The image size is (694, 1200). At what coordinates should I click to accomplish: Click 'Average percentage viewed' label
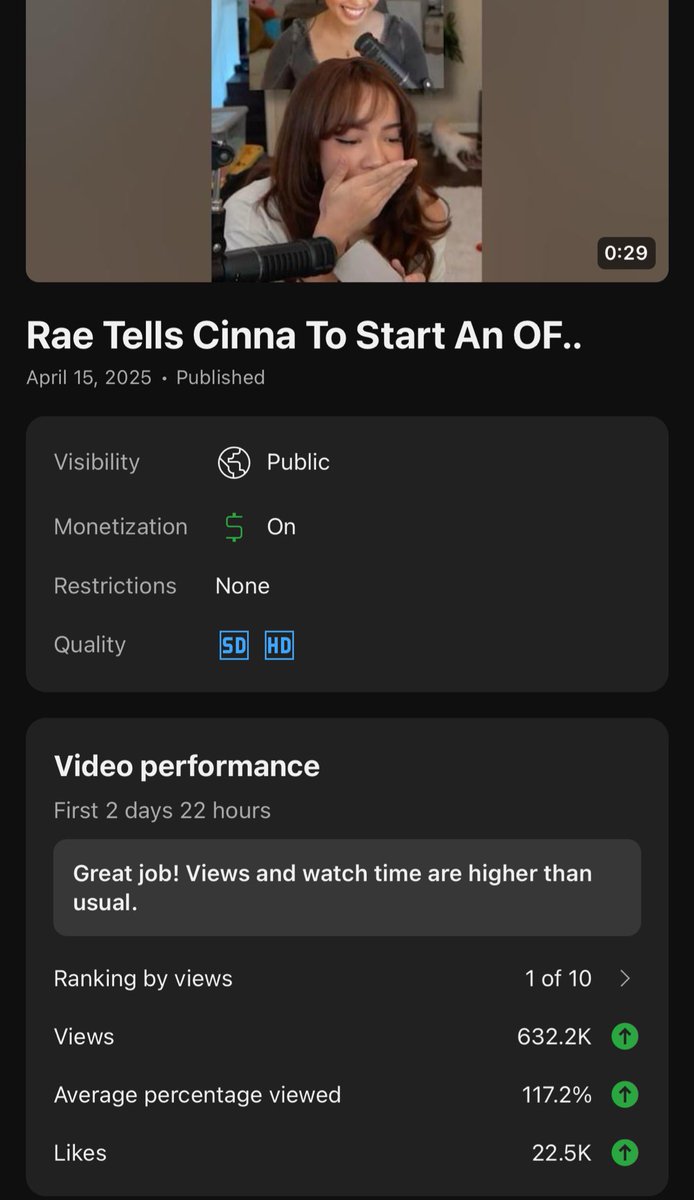(x=198, y=1095)
